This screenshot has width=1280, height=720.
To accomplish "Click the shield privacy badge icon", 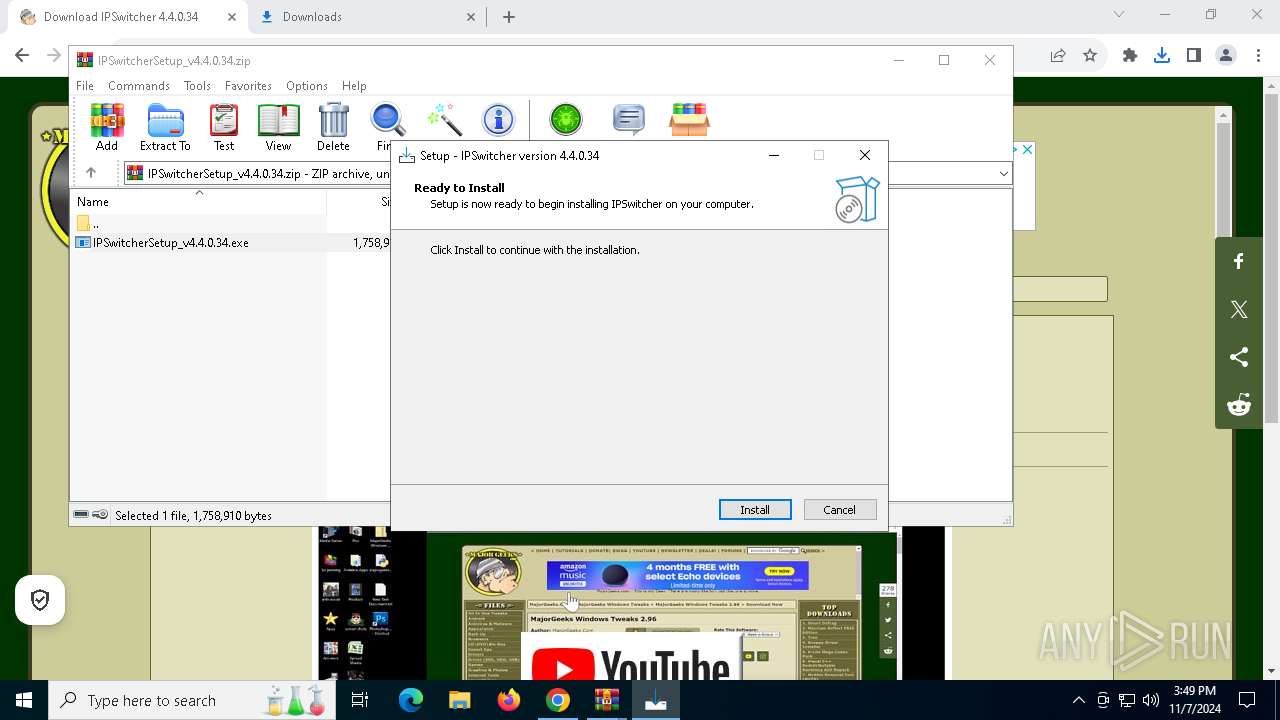I will 40,600.
